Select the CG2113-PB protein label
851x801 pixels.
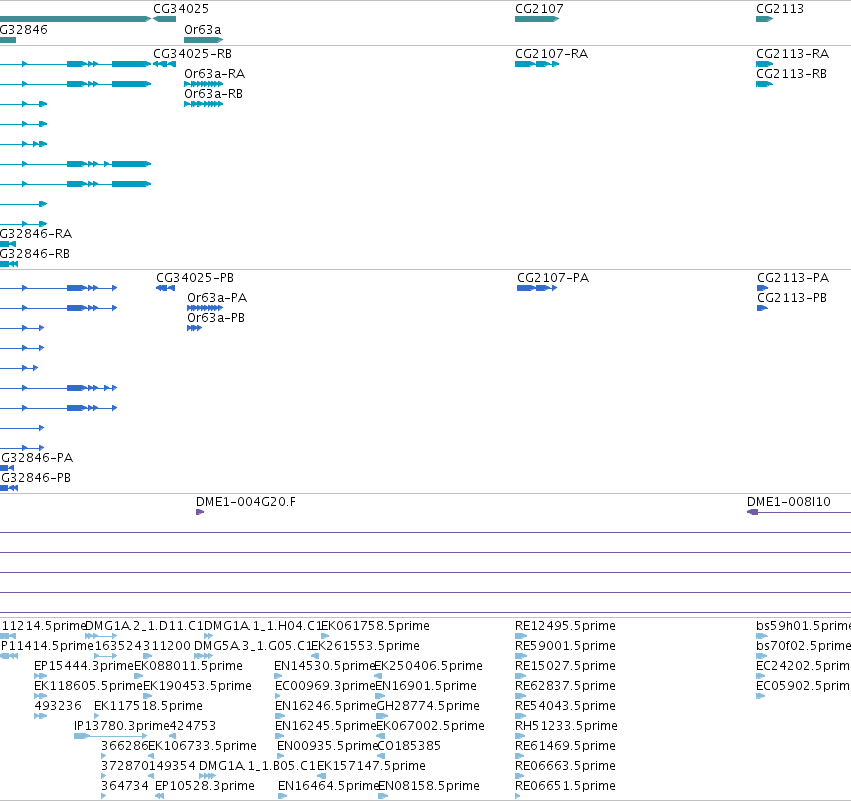(792, 297)
